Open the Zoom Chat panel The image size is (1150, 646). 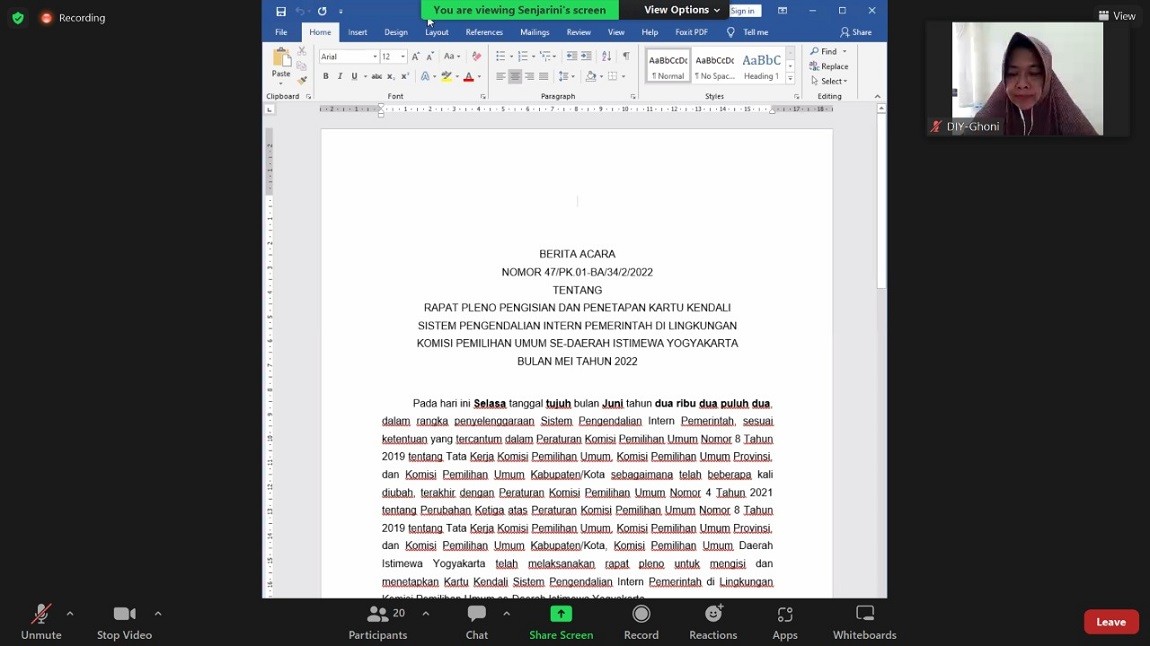[x=477, y=621]
